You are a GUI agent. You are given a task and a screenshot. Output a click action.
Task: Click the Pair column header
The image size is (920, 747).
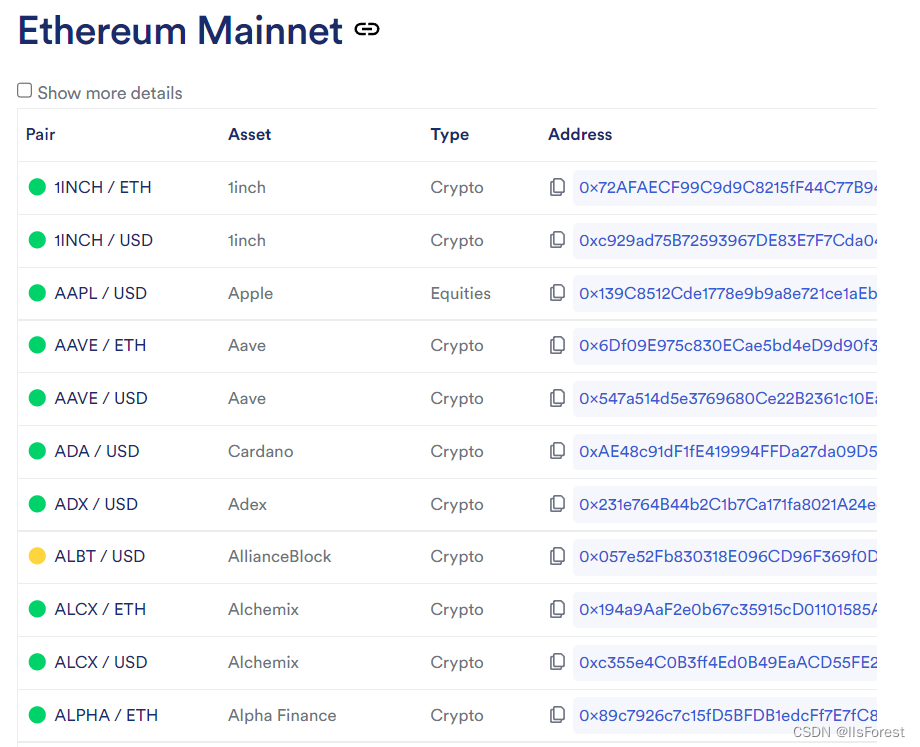pyautogui.click(x=40, y=134)
